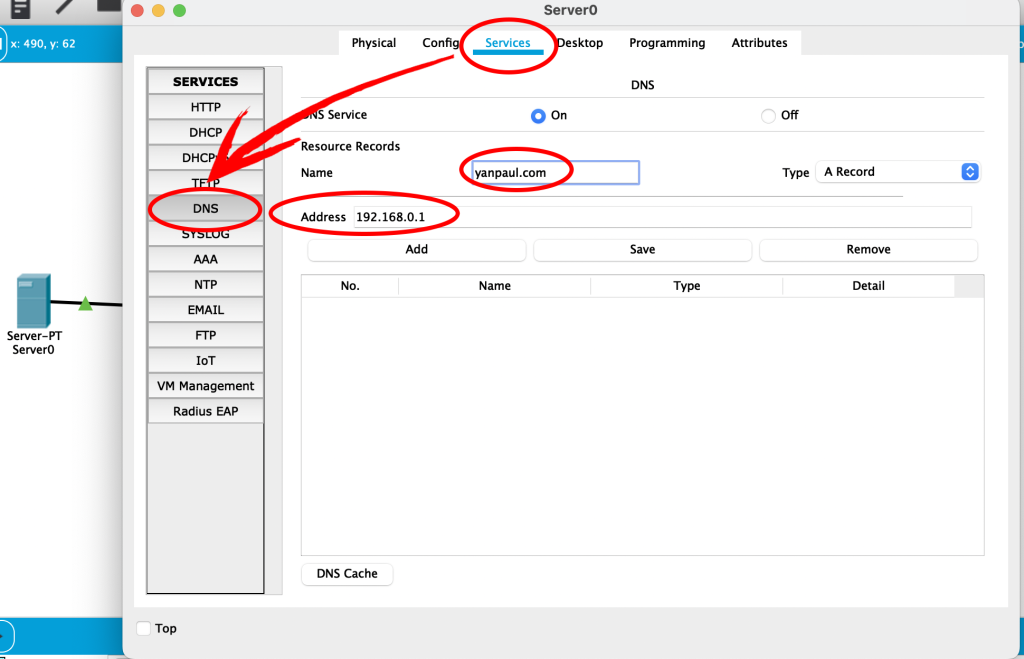The width and height of the screenshot is (1024, 659).
Task: Open the record Type dropdown
Action: pyautogui.click(x=898, y=172)
